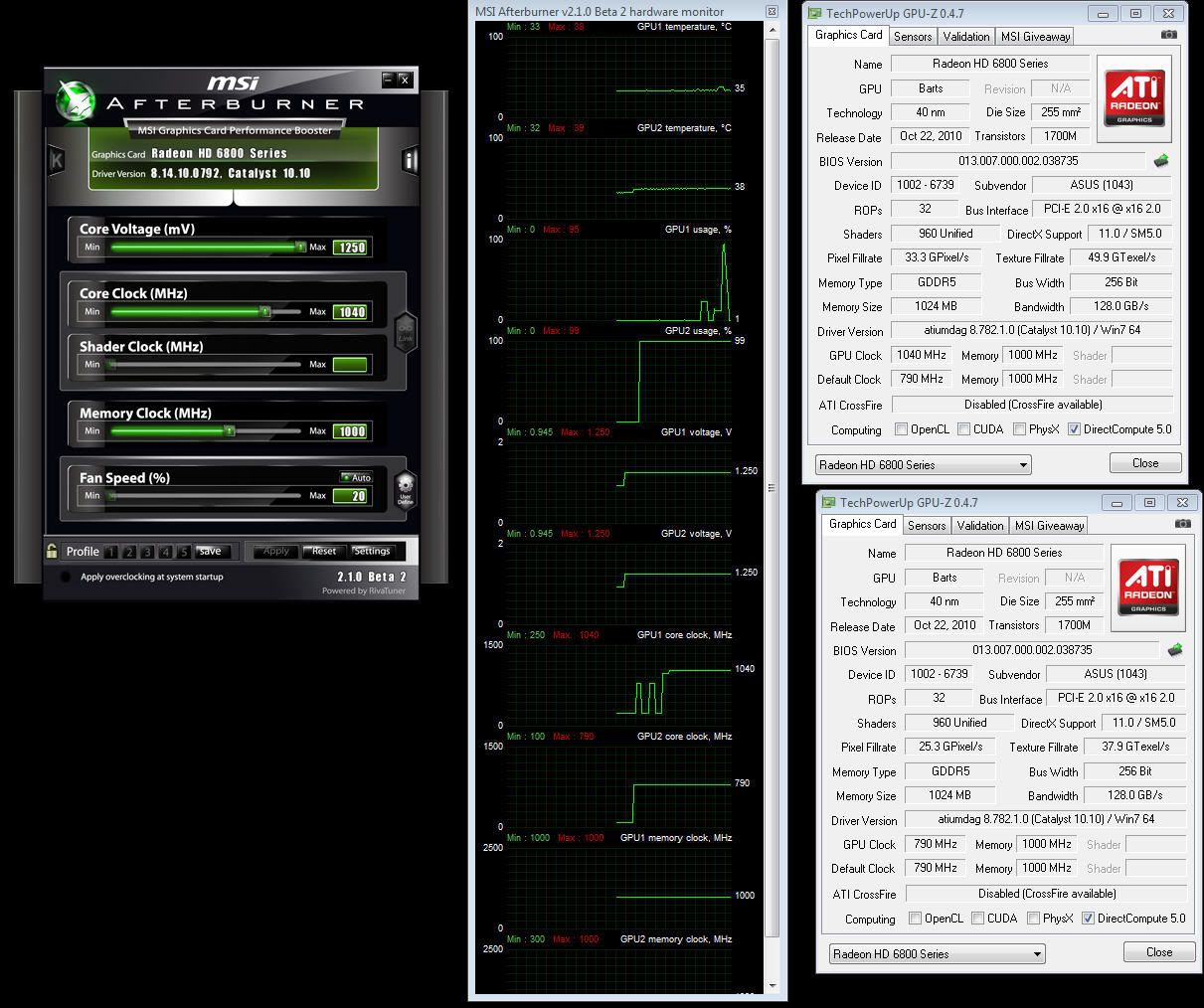The width and height of the screenshot is (1204, 1008).
Task: Open the card selector dropdown in lower GPU-Z
Action: 938,953
